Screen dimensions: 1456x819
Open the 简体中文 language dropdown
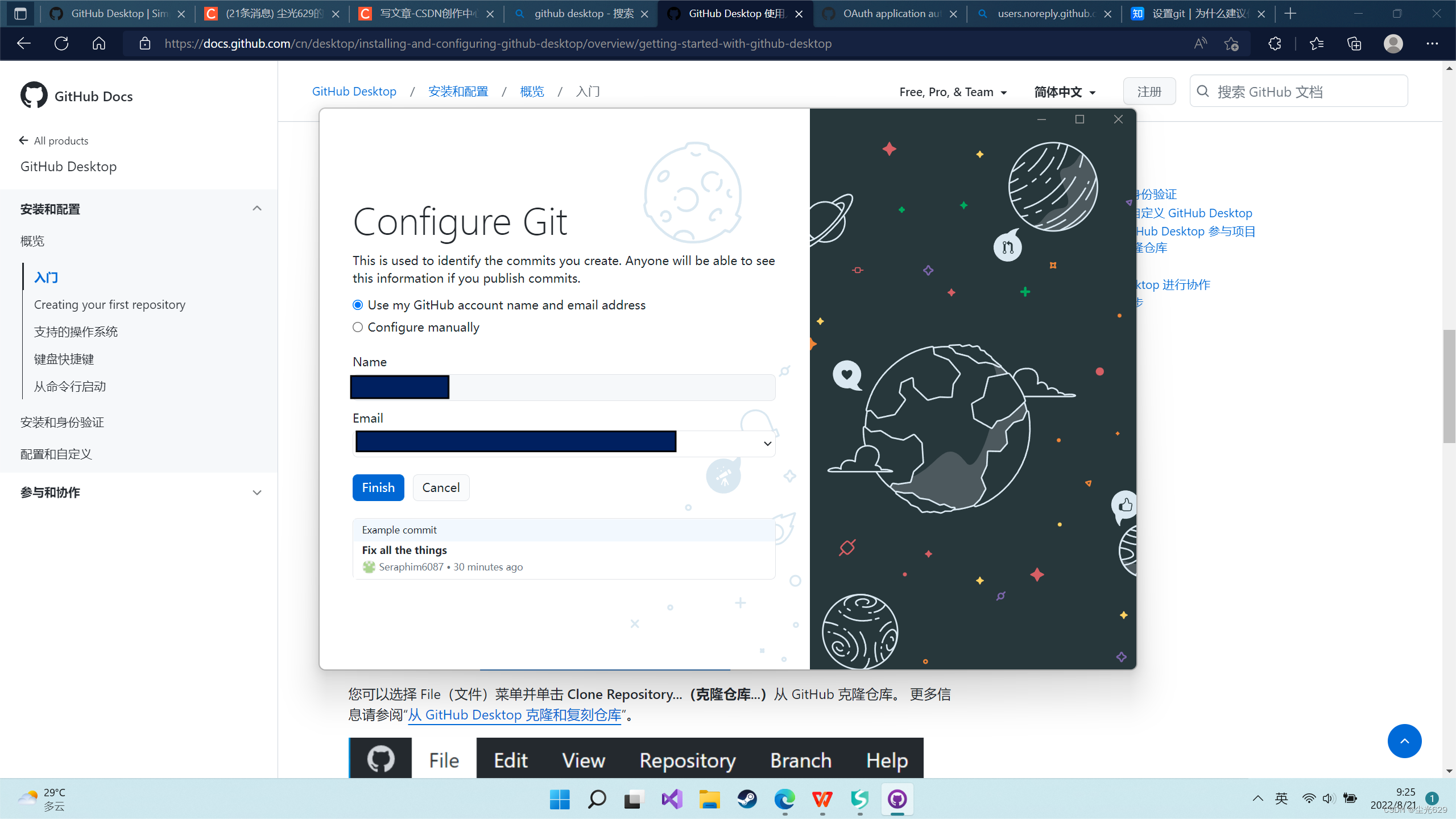tap(1065, 92)
